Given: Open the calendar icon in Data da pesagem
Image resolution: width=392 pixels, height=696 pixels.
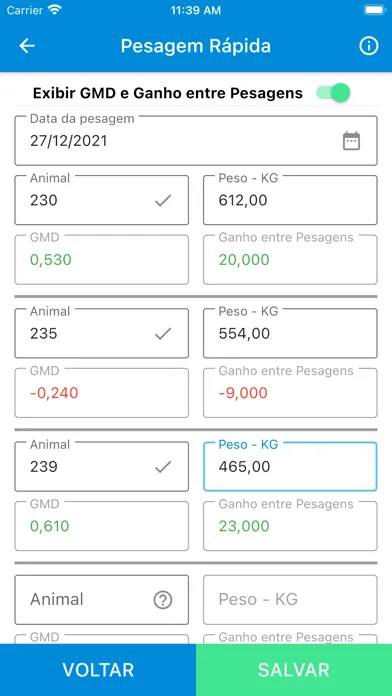Looking at the screenshot, I should (x=351, y=141).
